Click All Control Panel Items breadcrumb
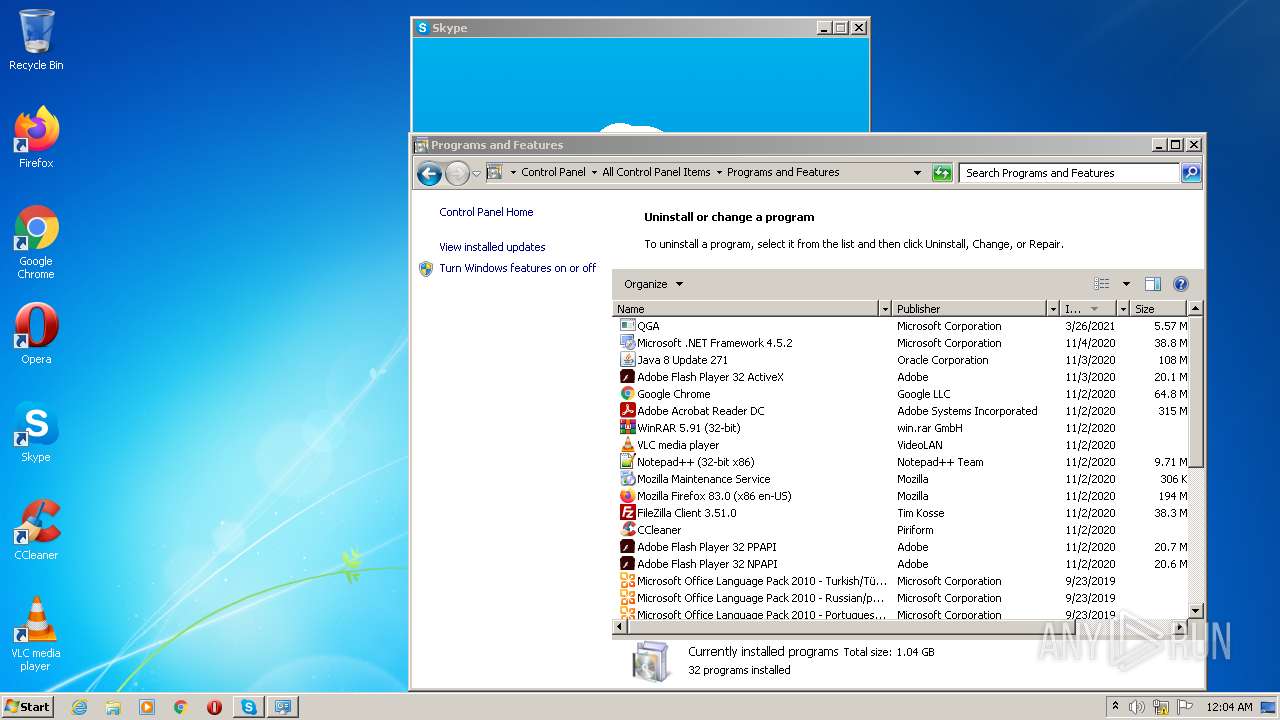Viewport: 1280px width, 720px height. [x=656, y=173]
